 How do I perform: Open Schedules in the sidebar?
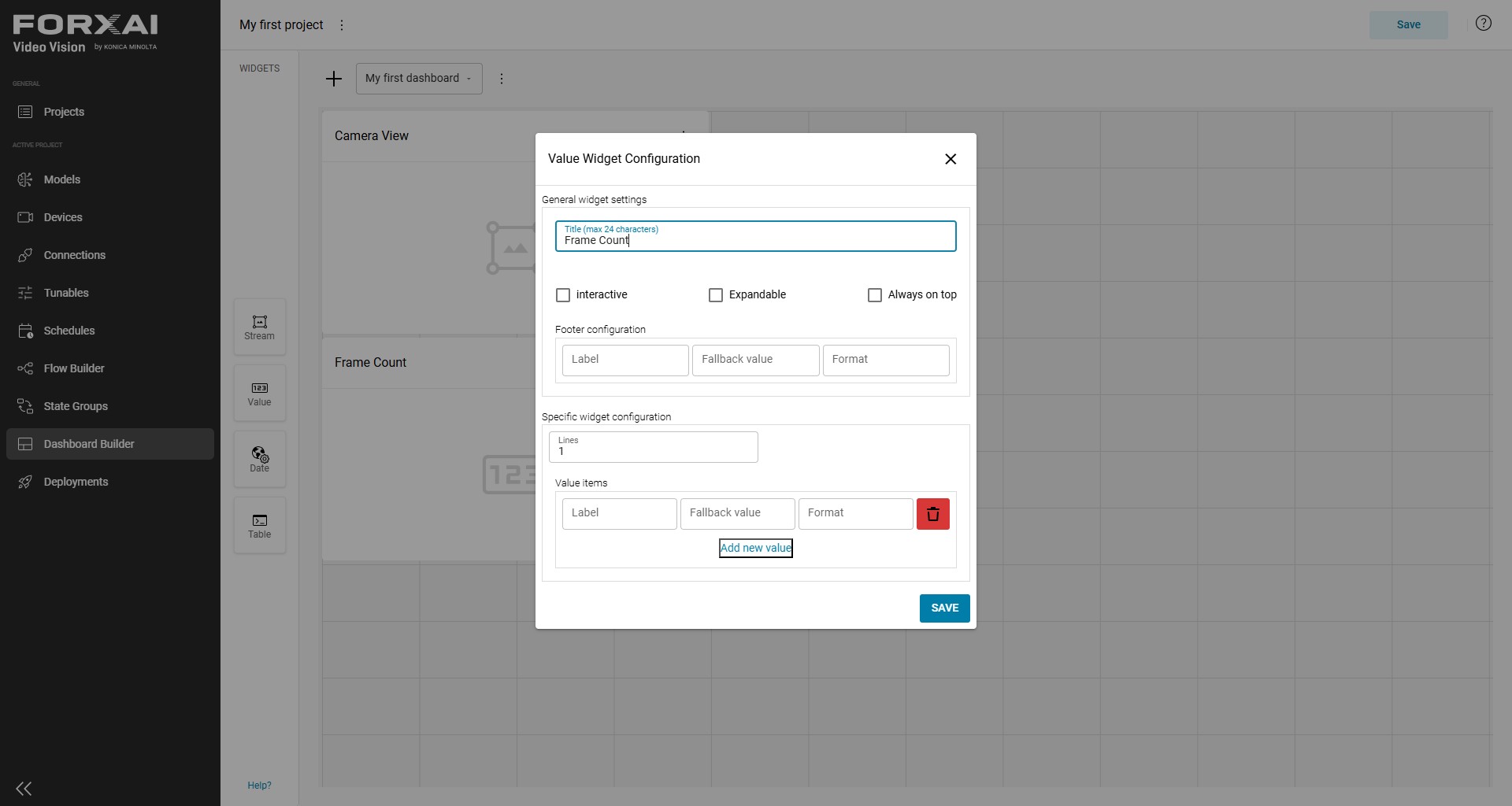110,331
